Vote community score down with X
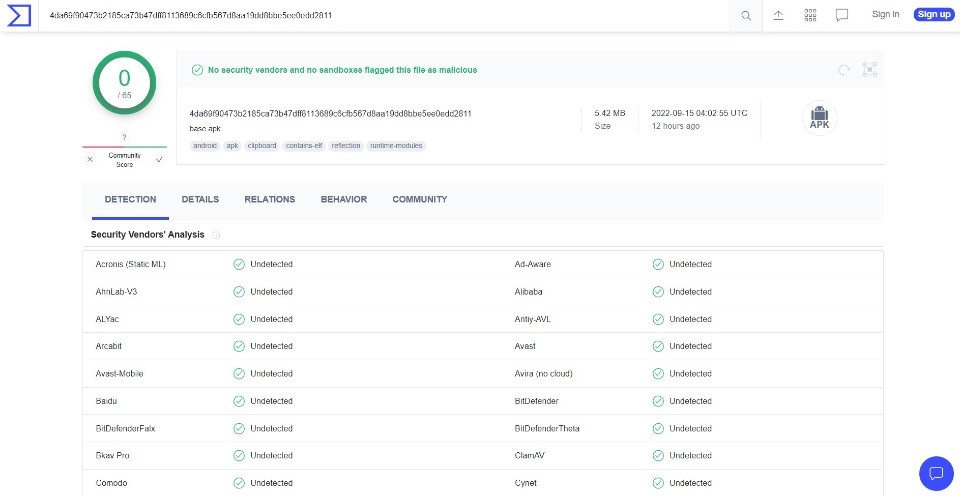 (x=90, y=159)
